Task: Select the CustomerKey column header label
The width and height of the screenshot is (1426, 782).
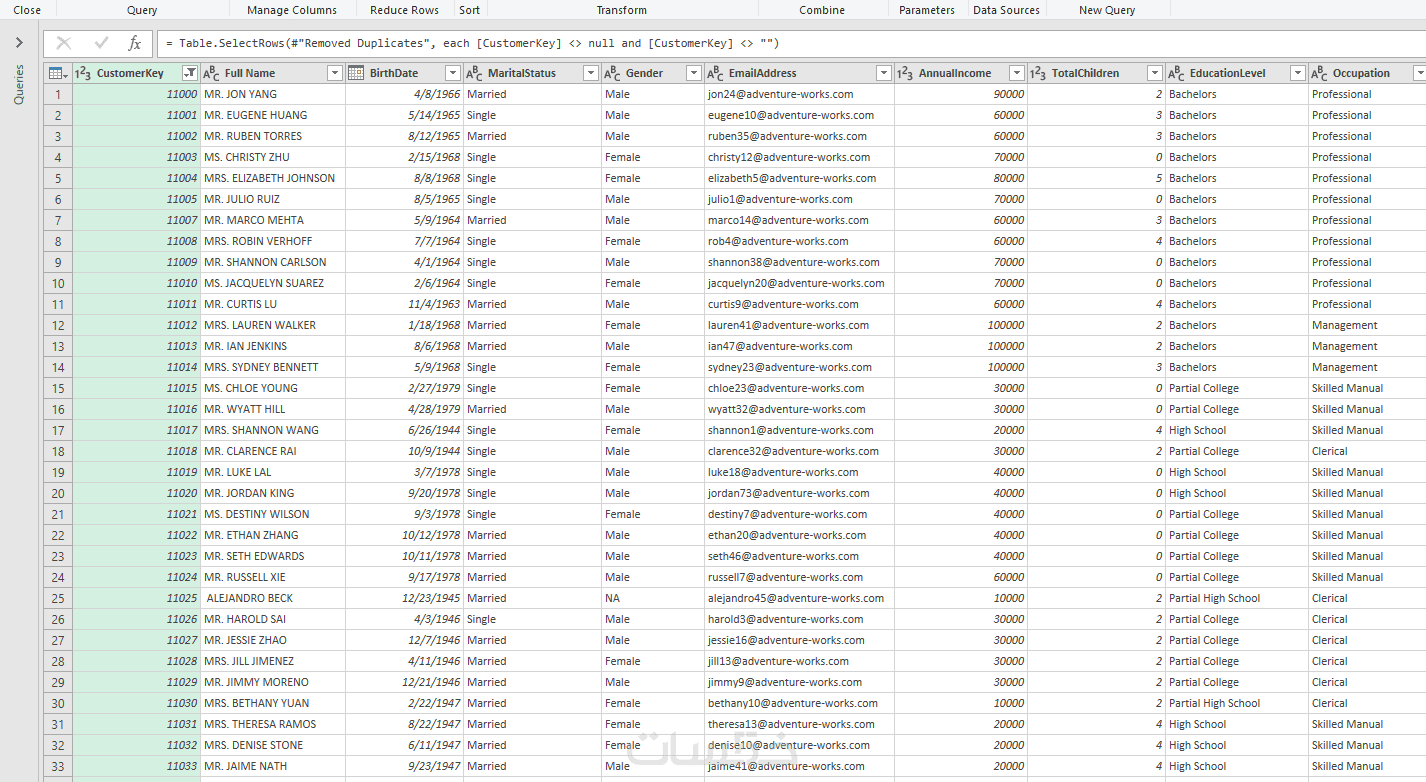Action: (x=130, y=73)
